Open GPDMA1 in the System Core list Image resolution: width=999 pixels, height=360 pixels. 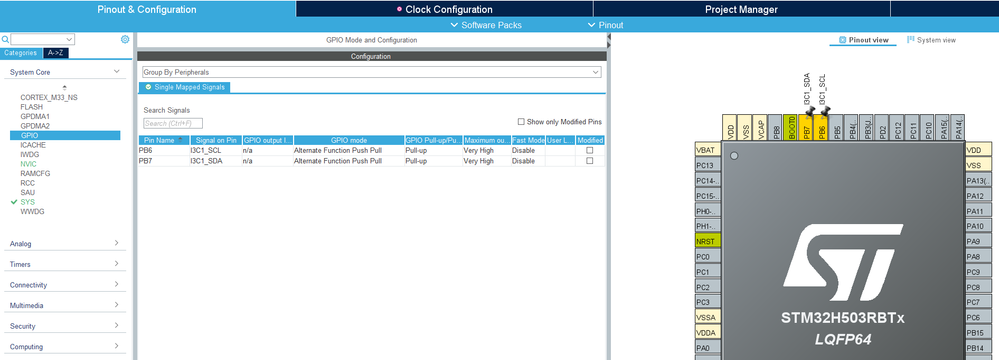(x=35, y=117)
